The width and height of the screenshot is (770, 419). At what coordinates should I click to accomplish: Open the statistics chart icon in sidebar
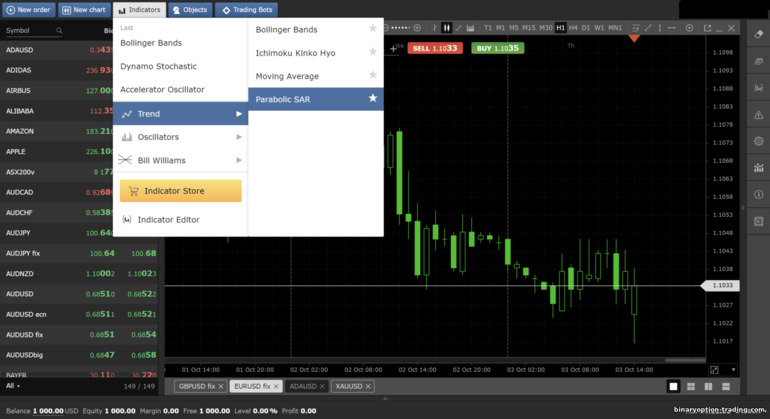[x=759, y=168]
